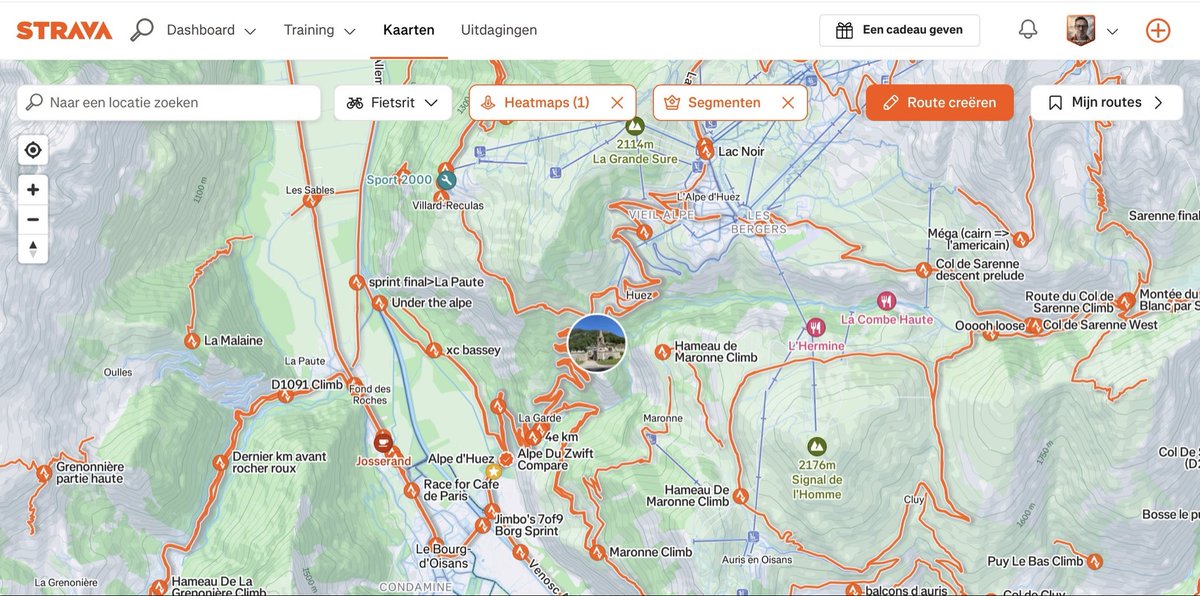The image size is (1200, 596).
Task: Click the 4e km segment label
Action: 563,437
